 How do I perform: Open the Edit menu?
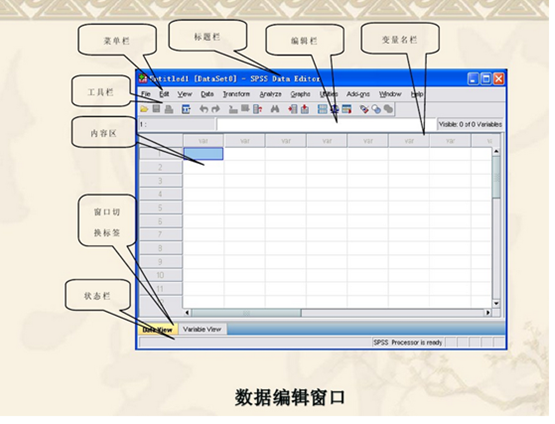pos(164,94)
